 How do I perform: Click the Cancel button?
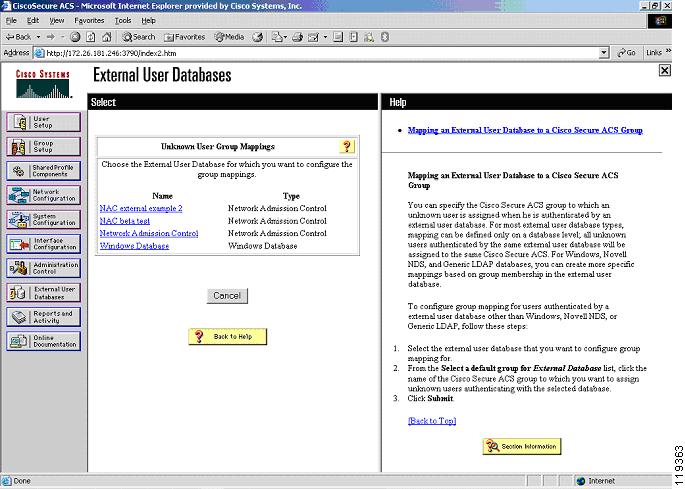[x=227, y=296]
